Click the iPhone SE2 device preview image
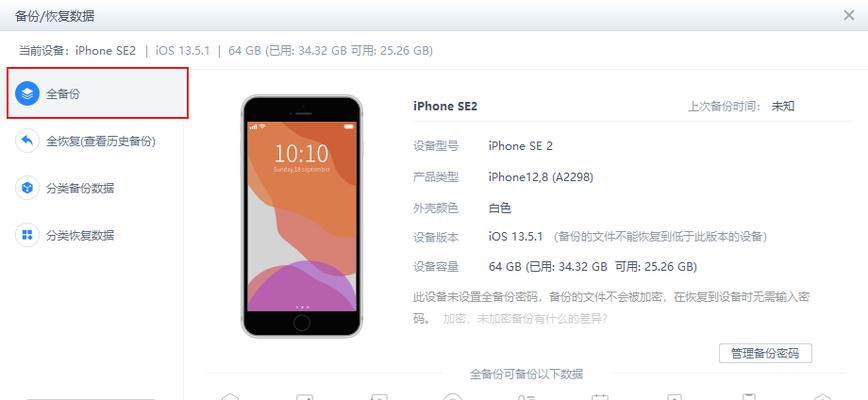The image size is (868, 400). point(302,216)
